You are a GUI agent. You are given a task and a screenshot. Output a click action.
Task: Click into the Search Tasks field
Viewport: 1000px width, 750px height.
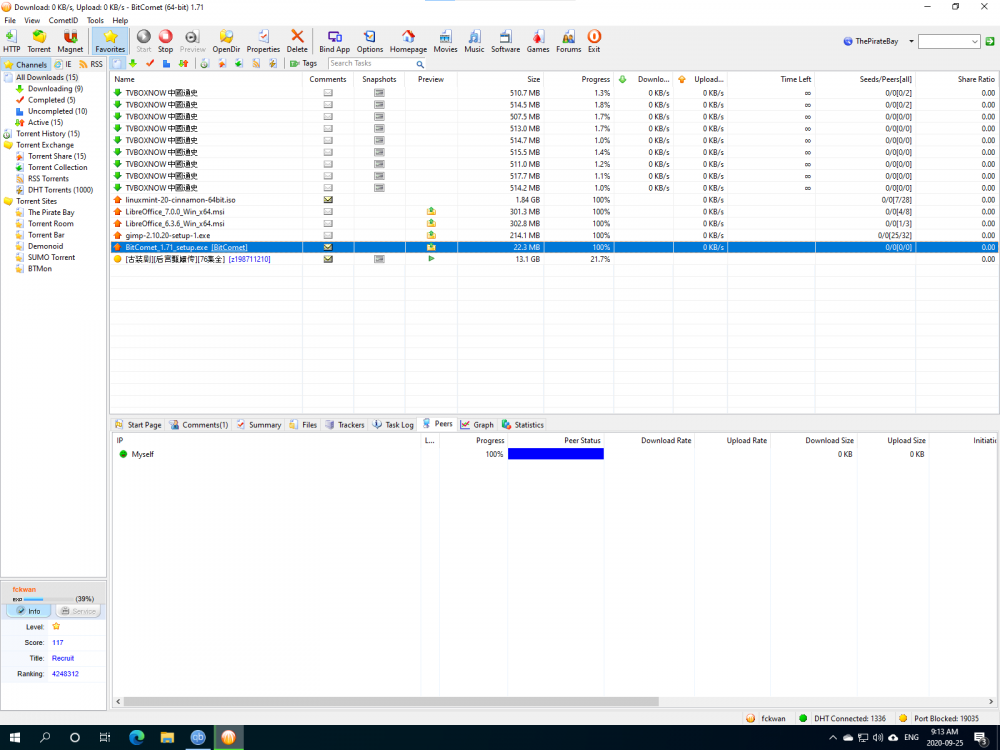coord(371,64)
